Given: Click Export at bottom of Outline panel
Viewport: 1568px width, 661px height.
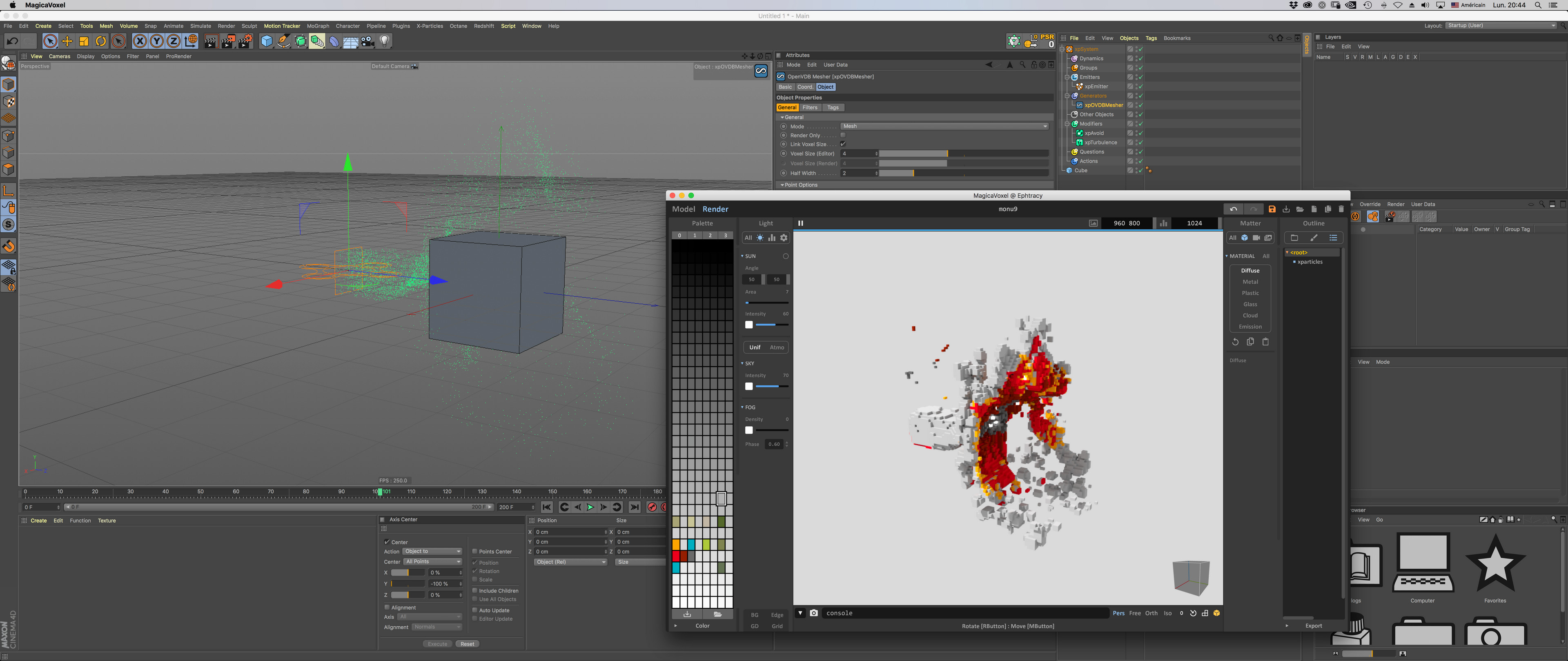Looking at the screenshot, I should (1314, 626).
